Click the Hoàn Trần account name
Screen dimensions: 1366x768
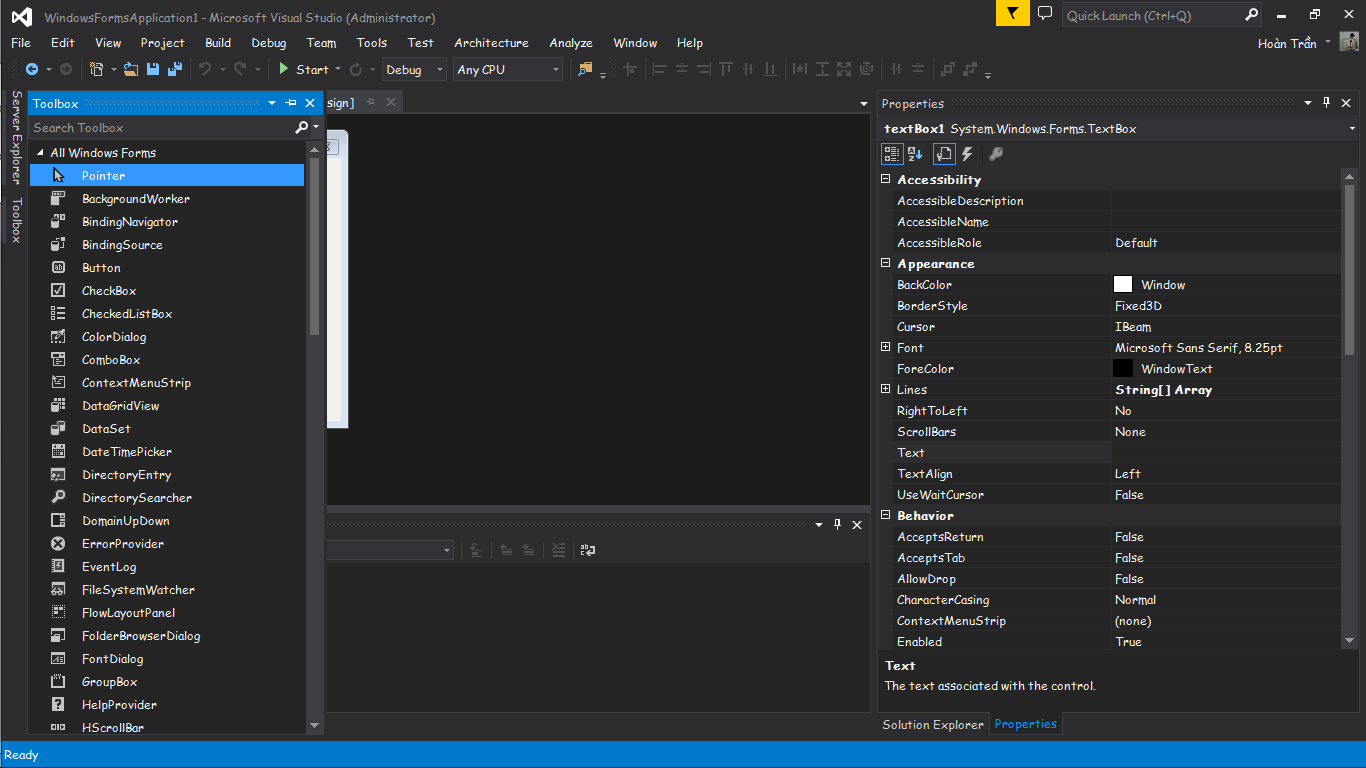(x=1287, y=43)
